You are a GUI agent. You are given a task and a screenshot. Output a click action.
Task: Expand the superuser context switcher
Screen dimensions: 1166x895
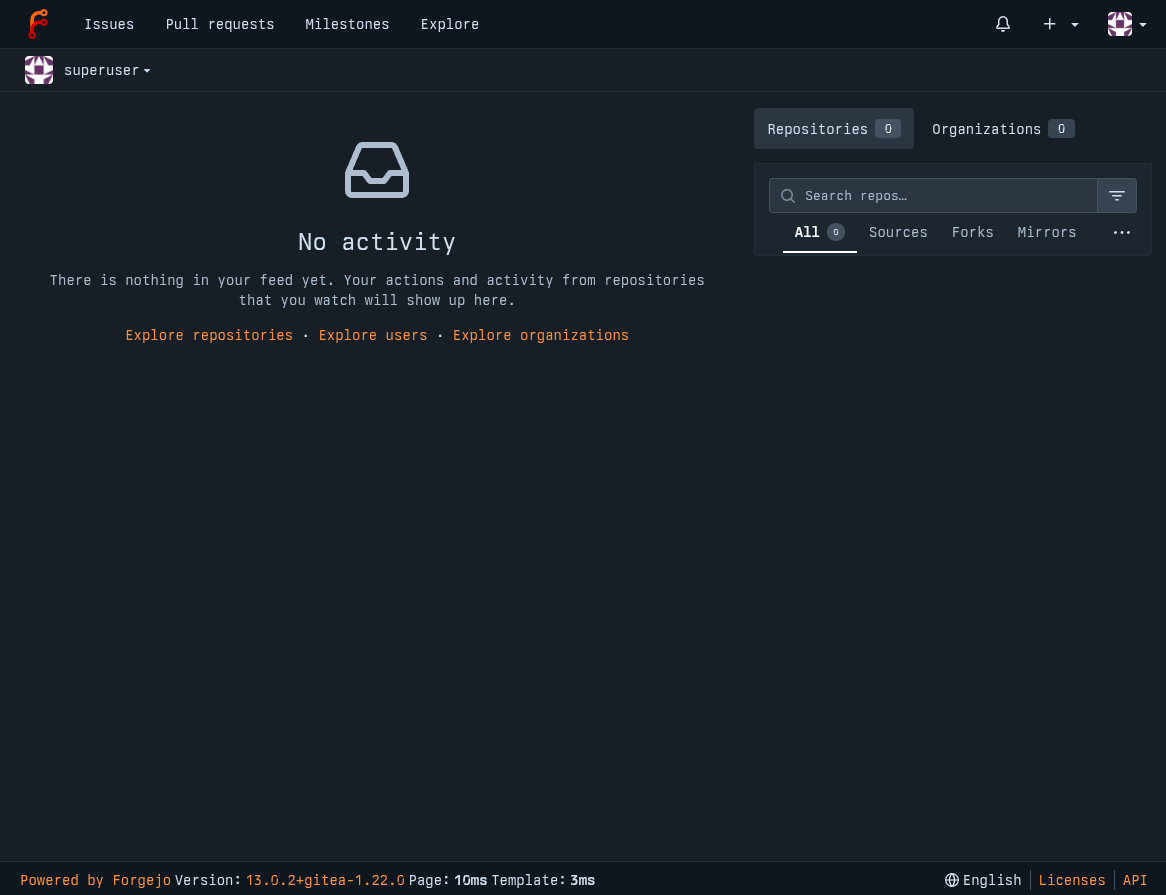tap(107, 70)
